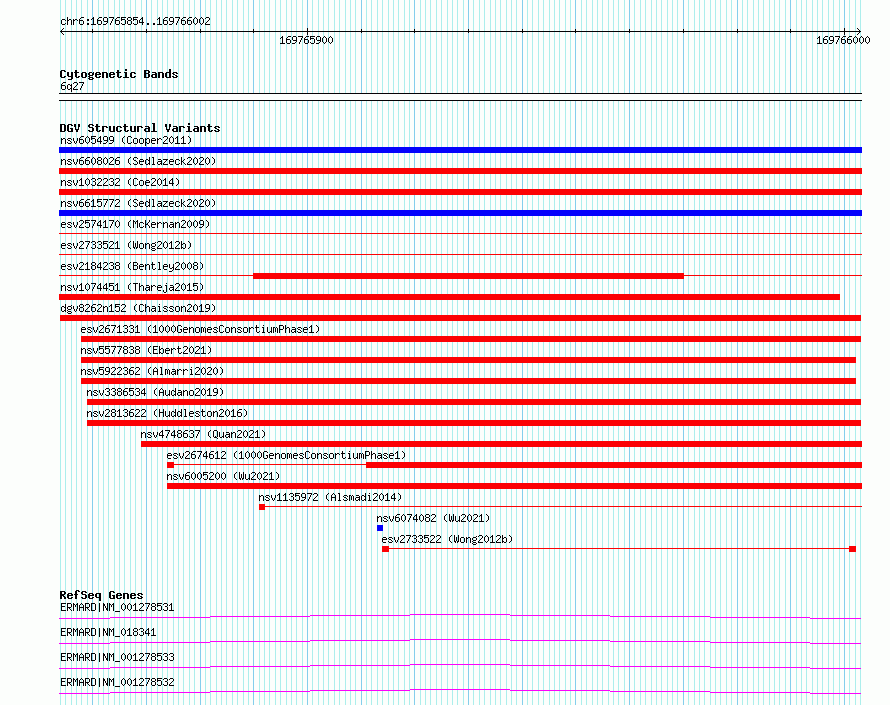Screen dimensions: 890x705
Task: Select nsv6615772 (Sedlazeck2020) label
Action: pos(138,203)
